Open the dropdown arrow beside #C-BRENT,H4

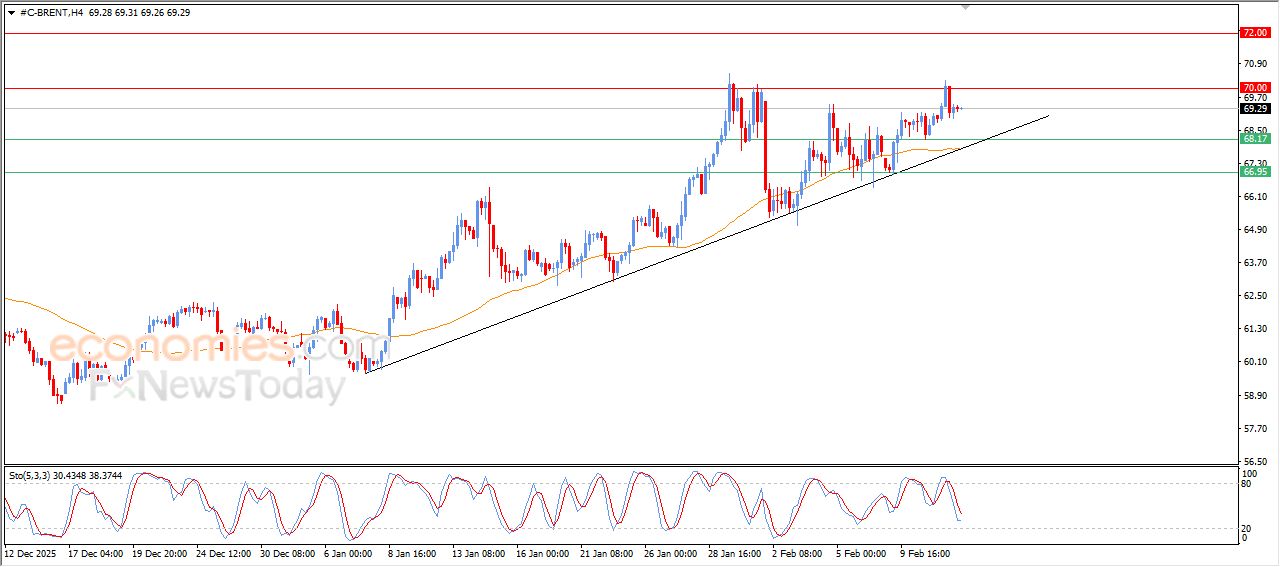[11, 13]
